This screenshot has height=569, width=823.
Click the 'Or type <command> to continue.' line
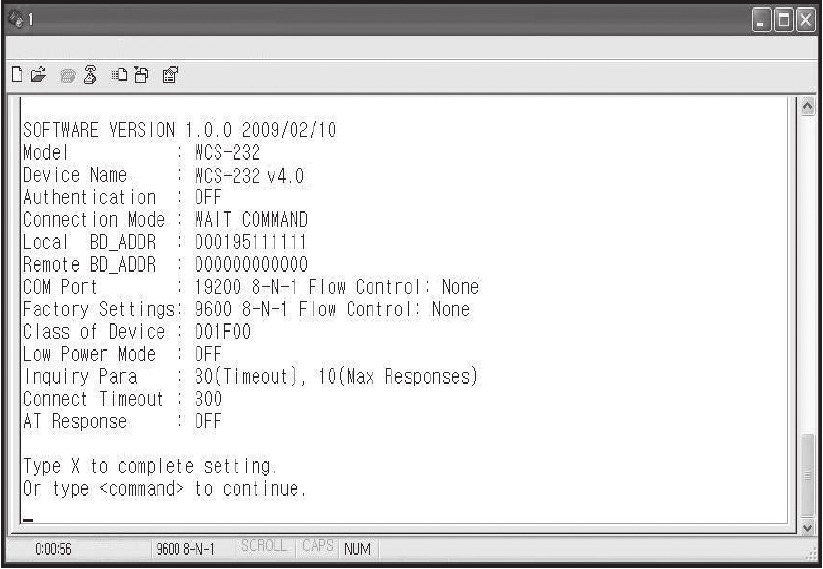click(x=164, y=489)
